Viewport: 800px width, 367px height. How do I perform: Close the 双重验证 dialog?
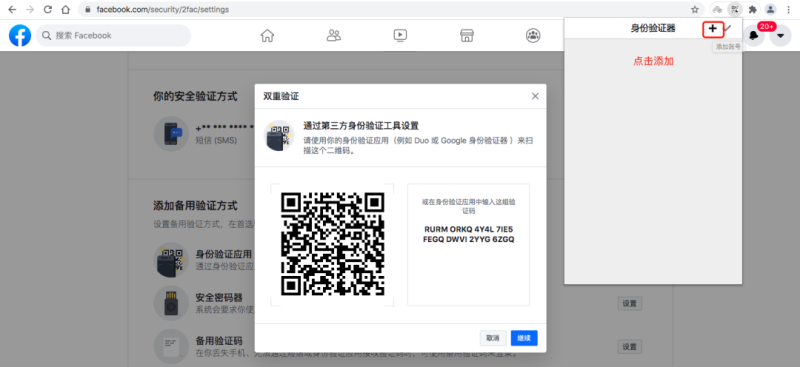coord(535,96)
